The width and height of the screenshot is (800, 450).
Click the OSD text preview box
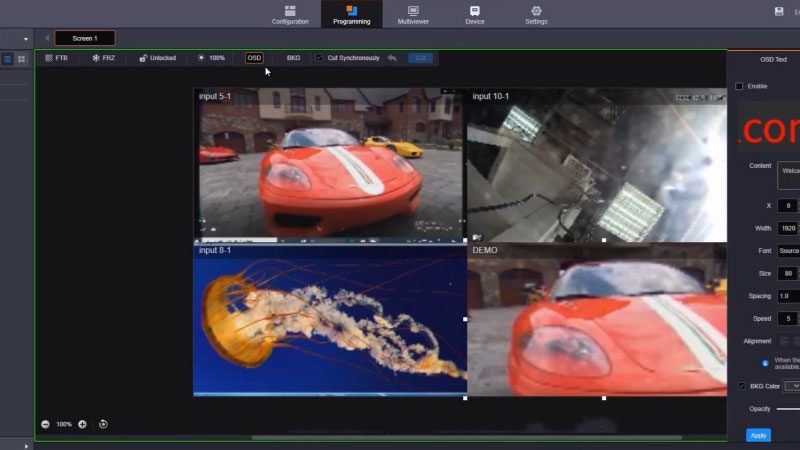coord(769,128)
